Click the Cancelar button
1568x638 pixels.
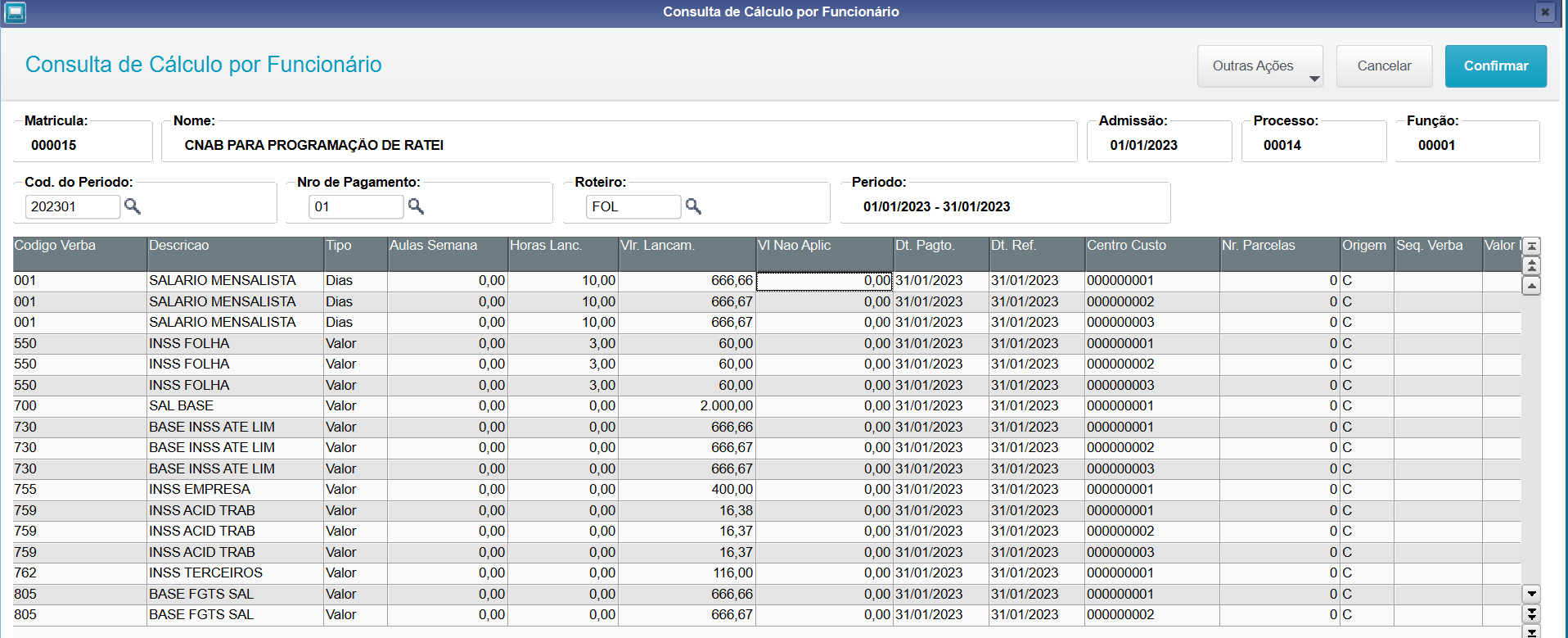click(x=1384, y=66)
